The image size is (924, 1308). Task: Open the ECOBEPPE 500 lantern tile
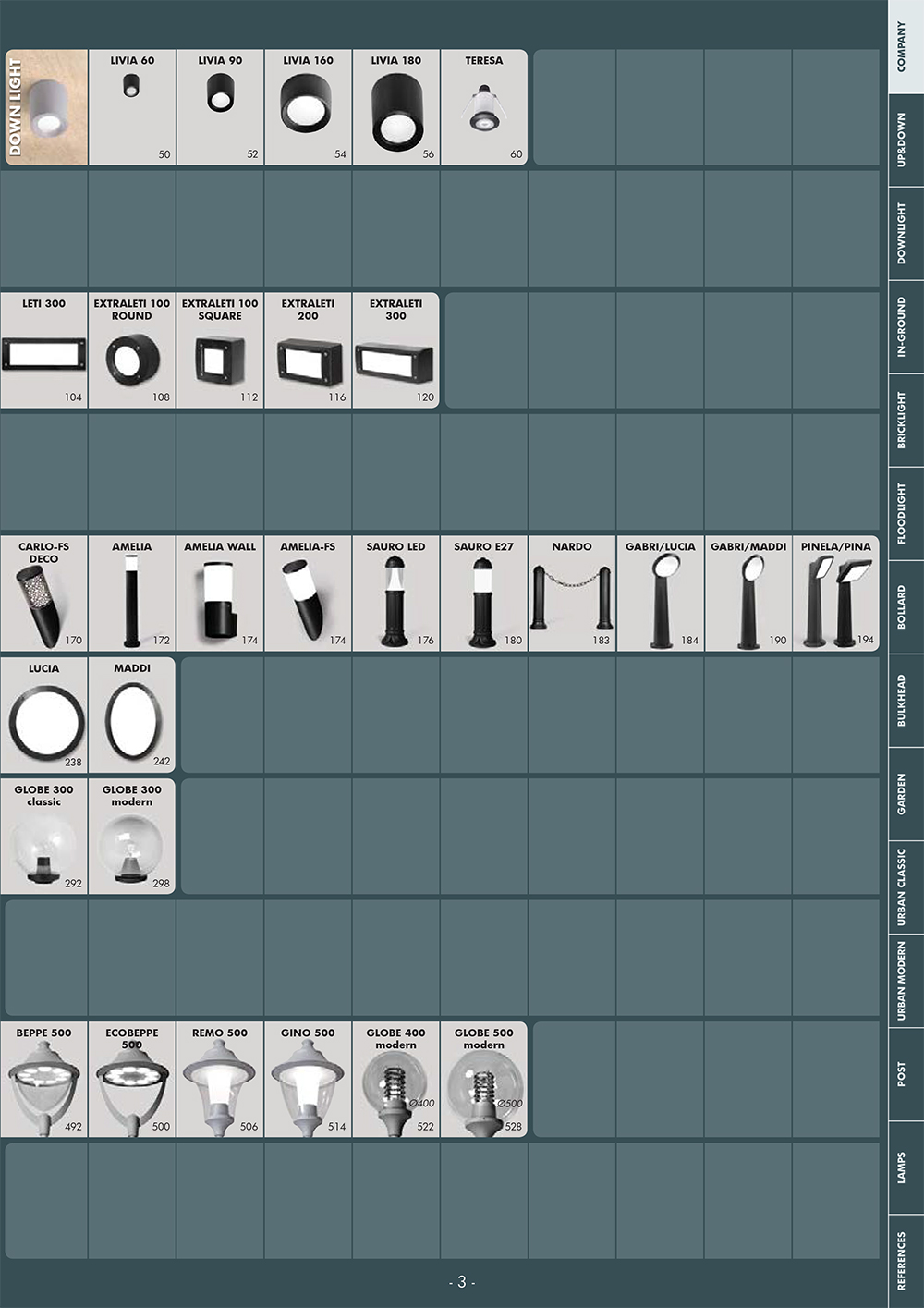coord(132,1080)
